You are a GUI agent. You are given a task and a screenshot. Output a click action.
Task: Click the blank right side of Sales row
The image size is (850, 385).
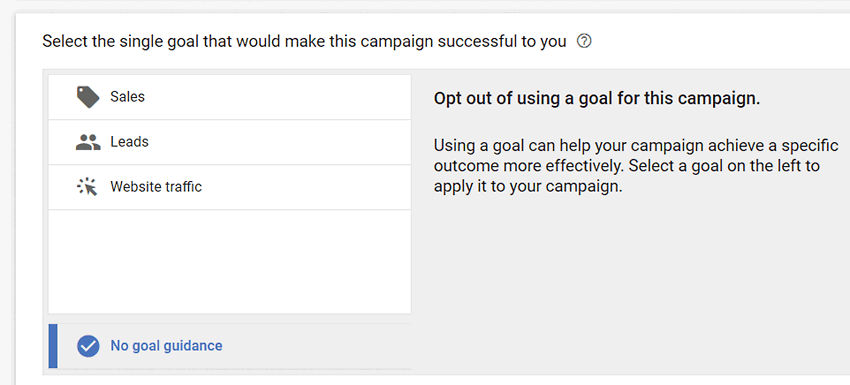(304, 97)
